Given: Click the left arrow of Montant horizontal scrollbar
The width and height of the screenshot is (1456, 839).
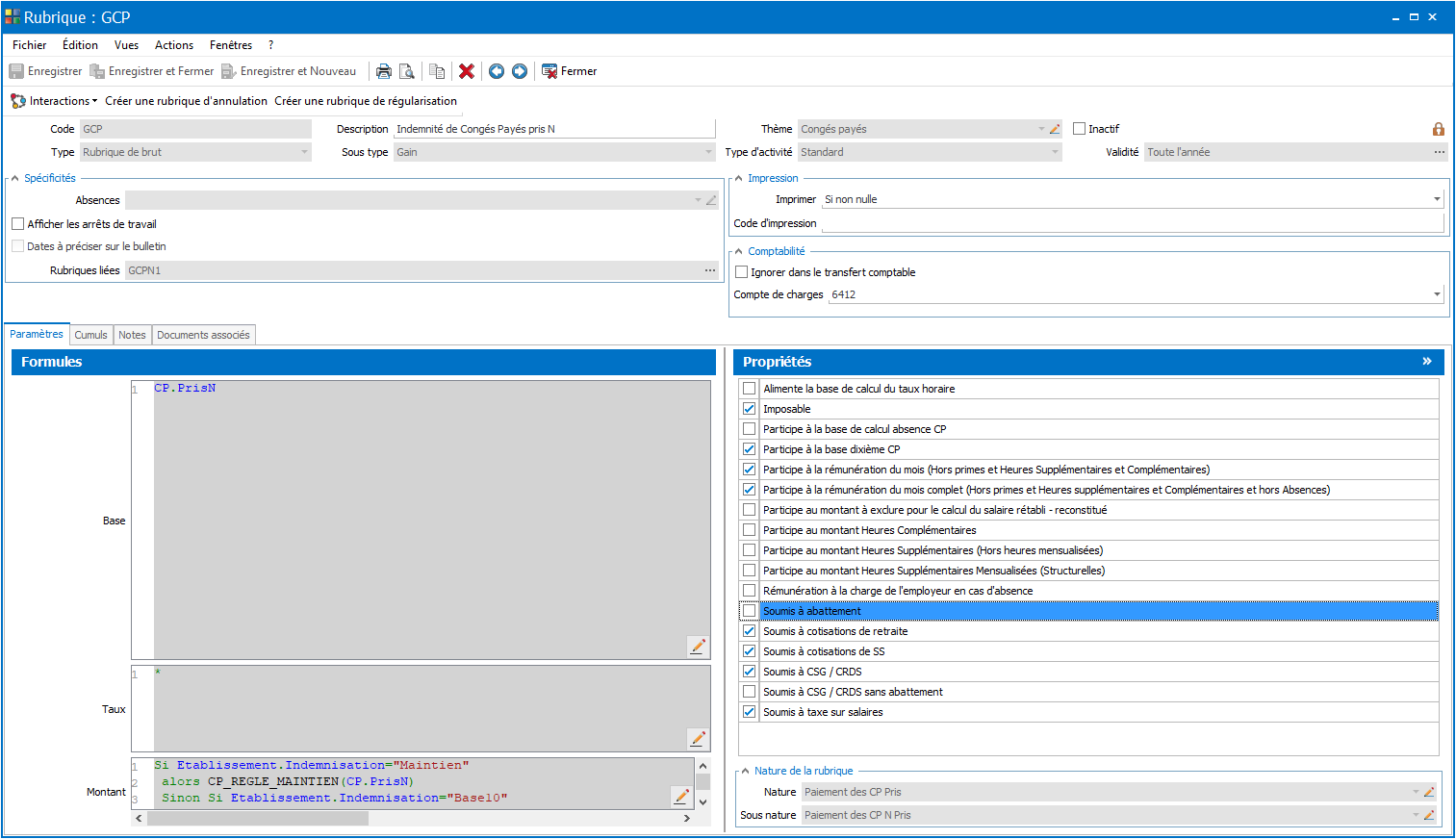Looking at the screenshot, I should coord(140,818).
